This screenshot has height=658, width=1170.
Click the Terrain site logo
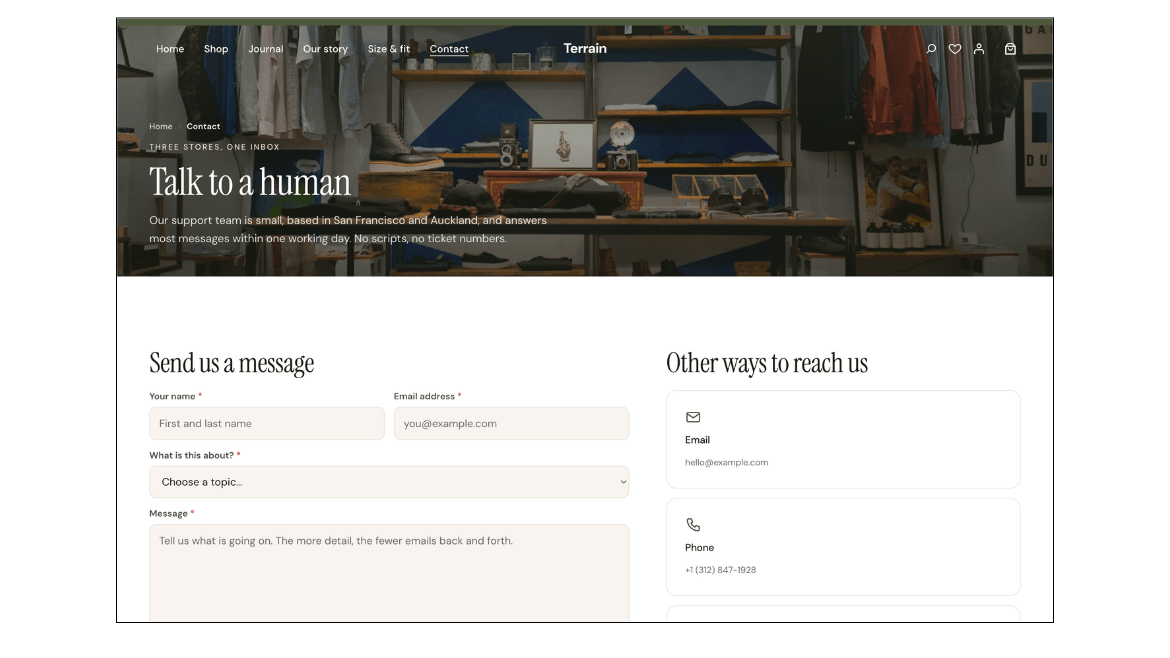pyautogui.click(x=585, y=48)
